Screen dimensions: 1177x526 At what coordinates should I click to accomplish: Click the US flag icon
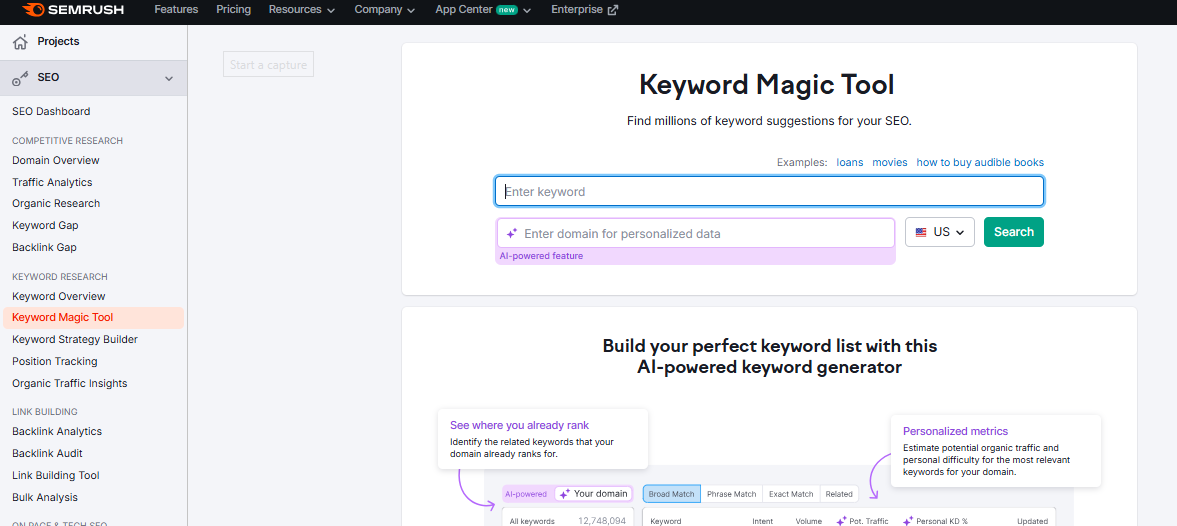(x=921, y=233)
